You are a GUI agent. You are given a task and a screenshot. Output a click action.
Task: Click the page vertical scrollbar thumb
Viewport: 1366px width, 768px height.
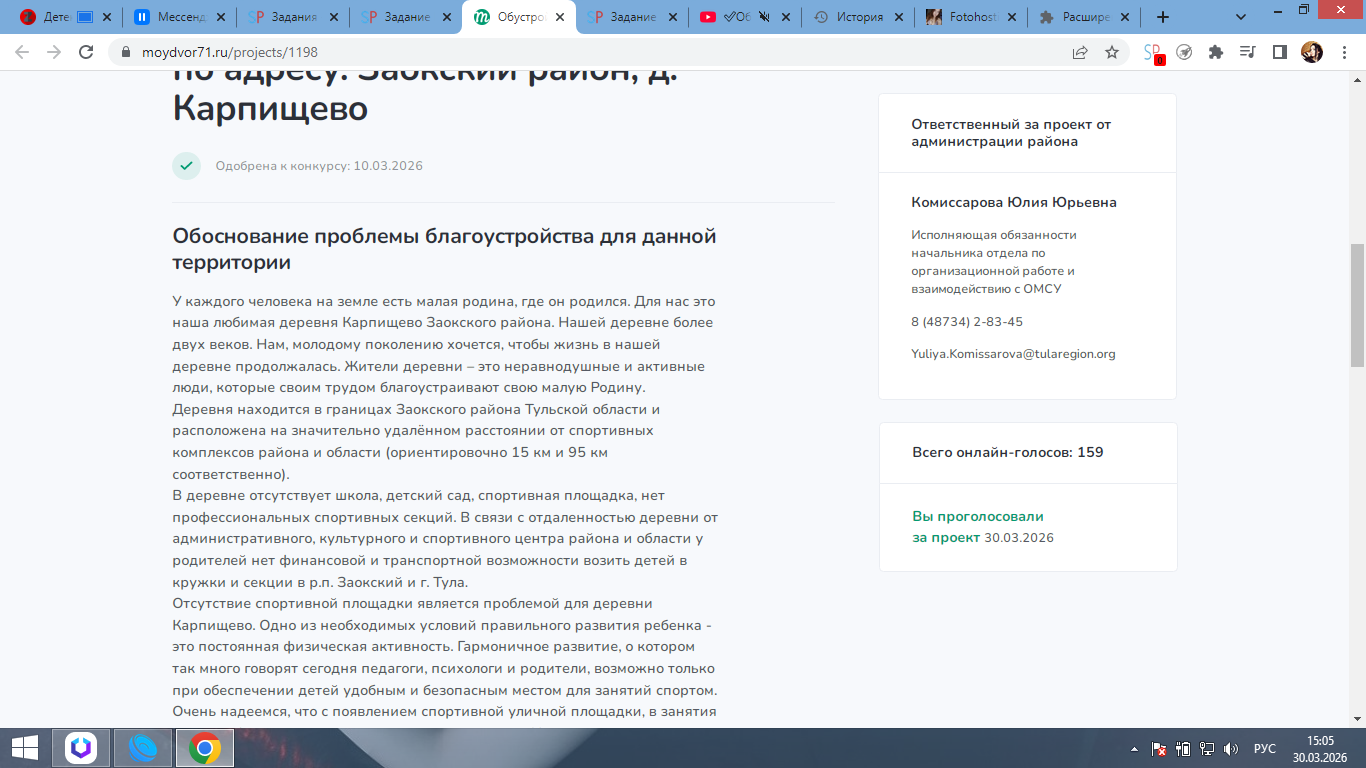point(1357,305)
